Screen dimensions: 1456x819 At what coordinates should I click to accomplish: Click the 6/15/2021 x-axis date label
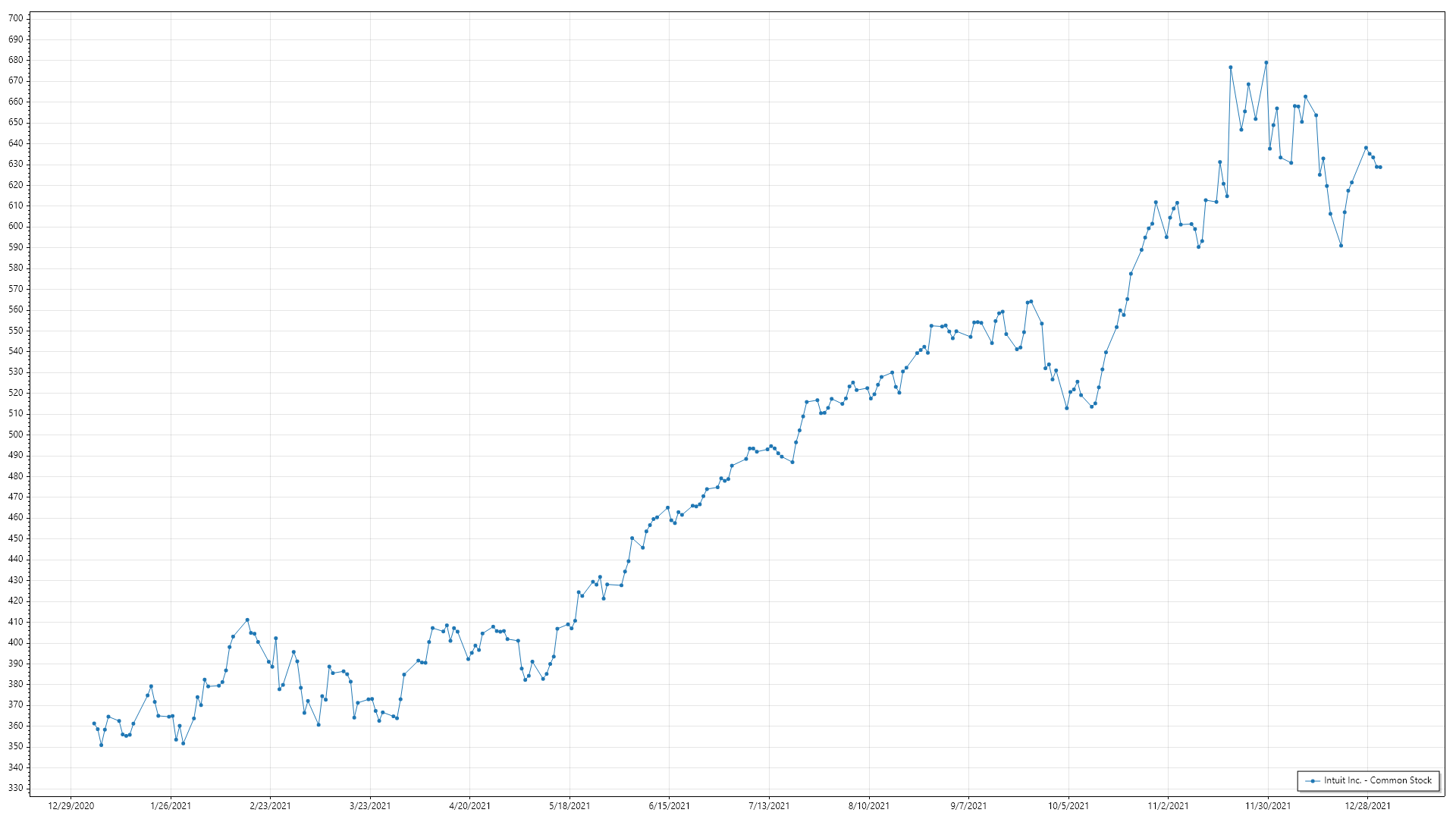tap(669, 806)
